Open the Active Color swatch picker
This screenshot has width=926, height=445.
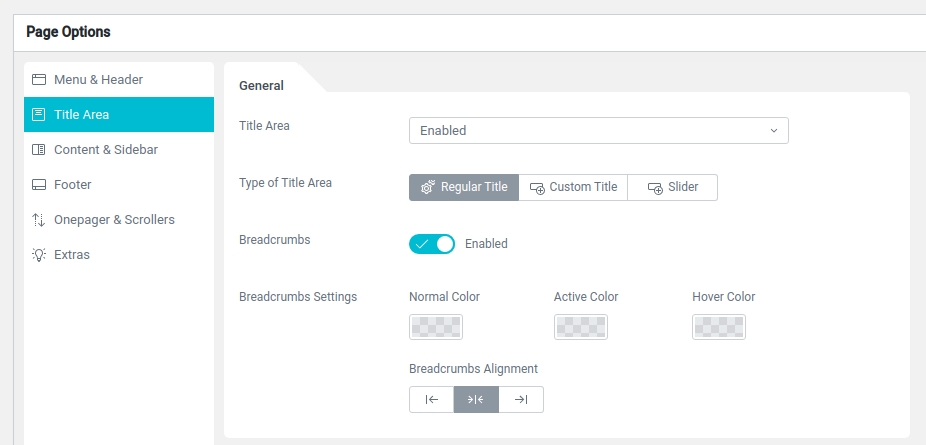(581, 327)
